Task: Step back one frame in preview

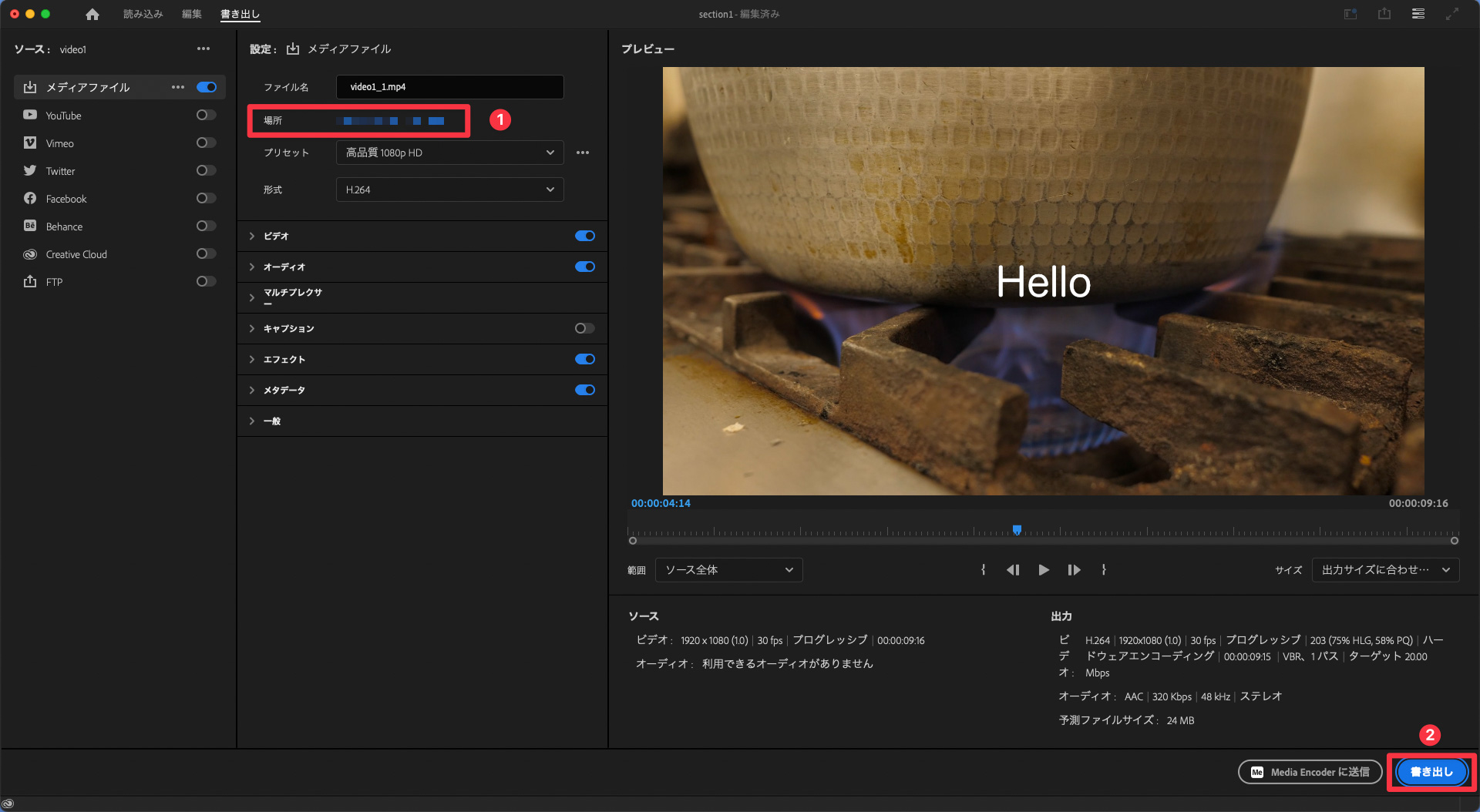Action: 1013,570
